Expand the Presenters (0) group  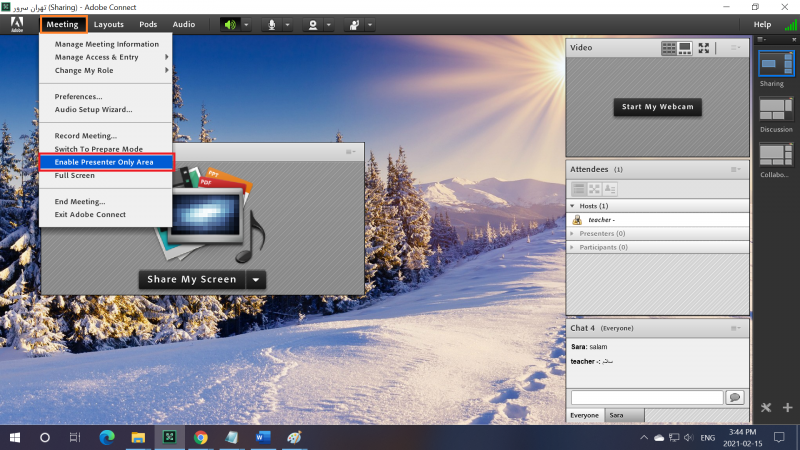[x=573, y=233]
